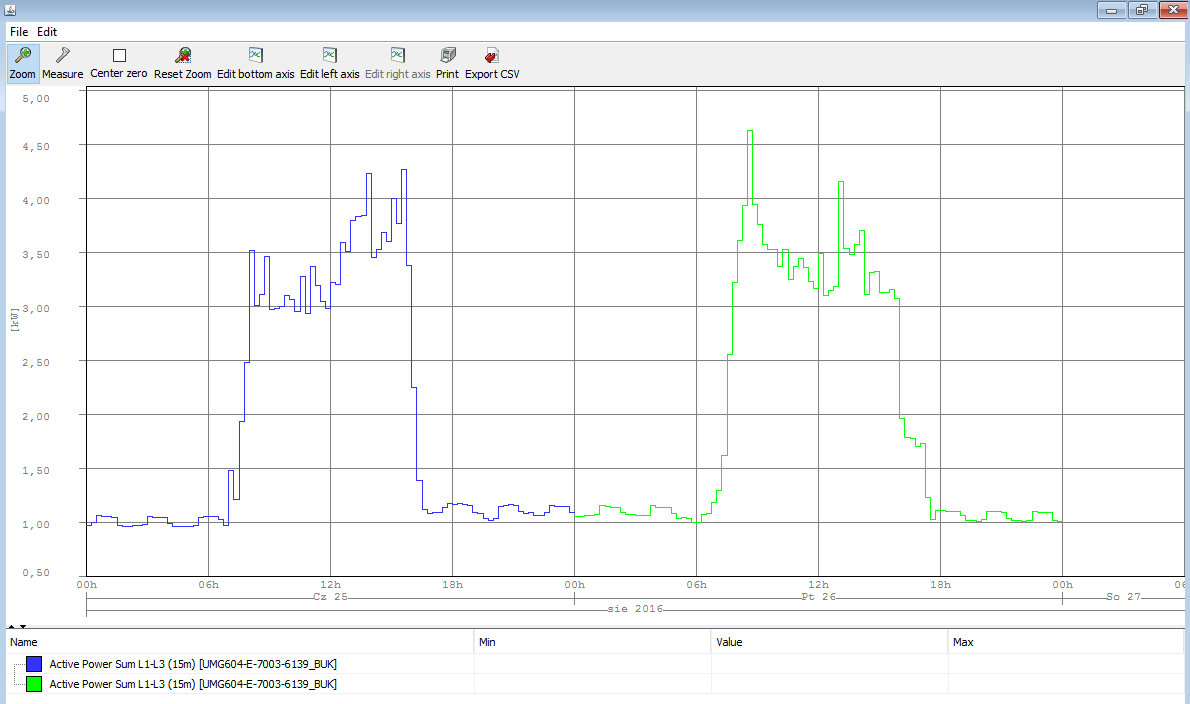Click the Max column header
The width and height of the screenshot is (1190, 704).
(1066, 642)
